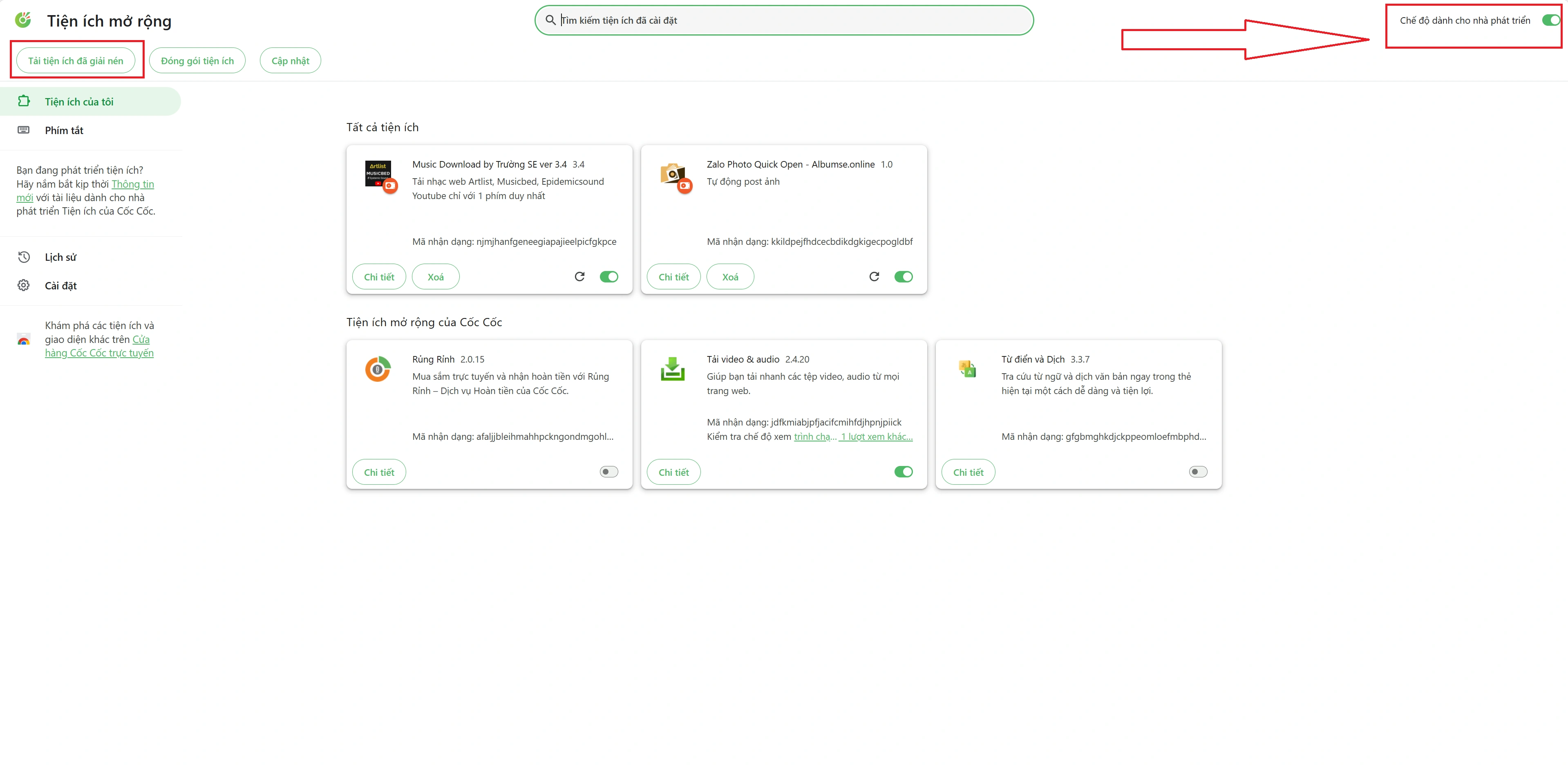The width and height of the screenshot is (1568, 766).
Task: Click the search magnifier icon
Action: [550, 20]
